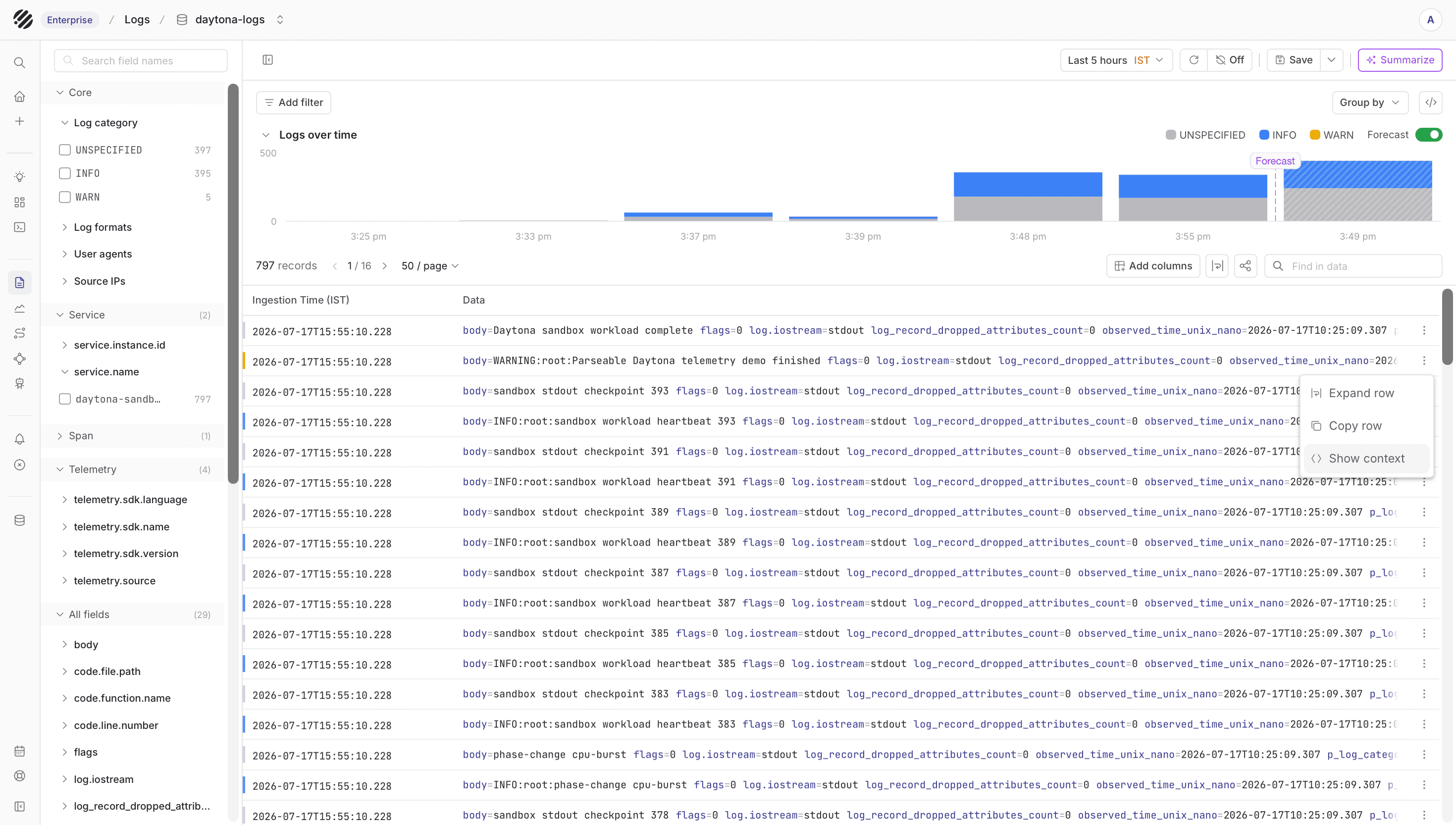
Task: Expand the code.file.path field
Action: [x=65, y=671]
